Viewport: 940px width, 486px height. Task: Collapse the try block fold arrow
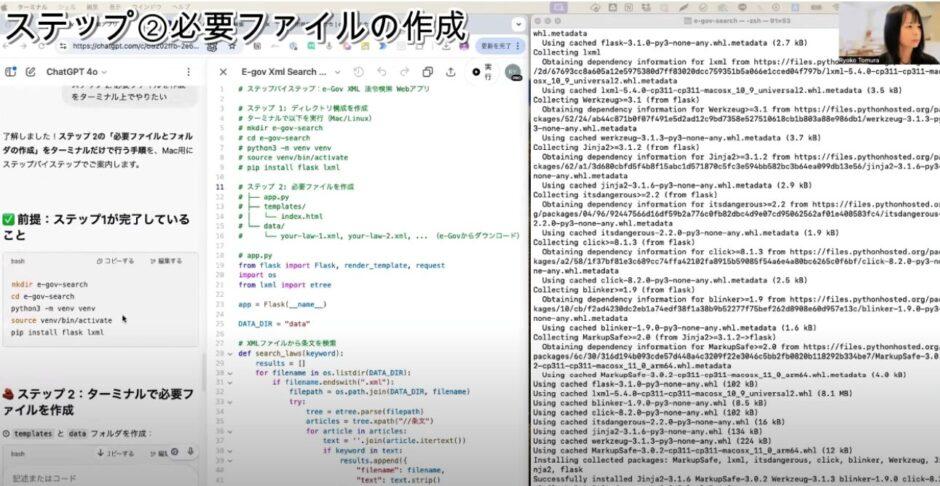tap(231, 402)
